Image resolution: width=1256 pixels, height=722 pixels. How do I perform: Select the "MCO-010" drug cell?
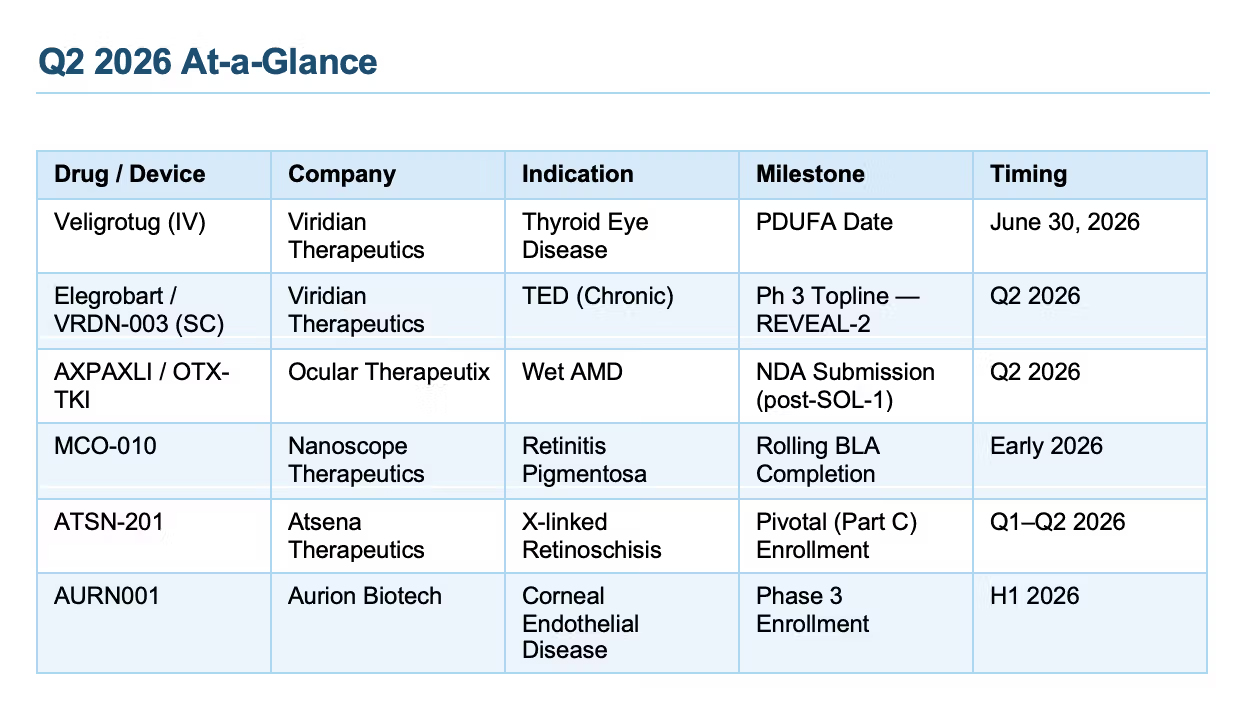[106, 446]
